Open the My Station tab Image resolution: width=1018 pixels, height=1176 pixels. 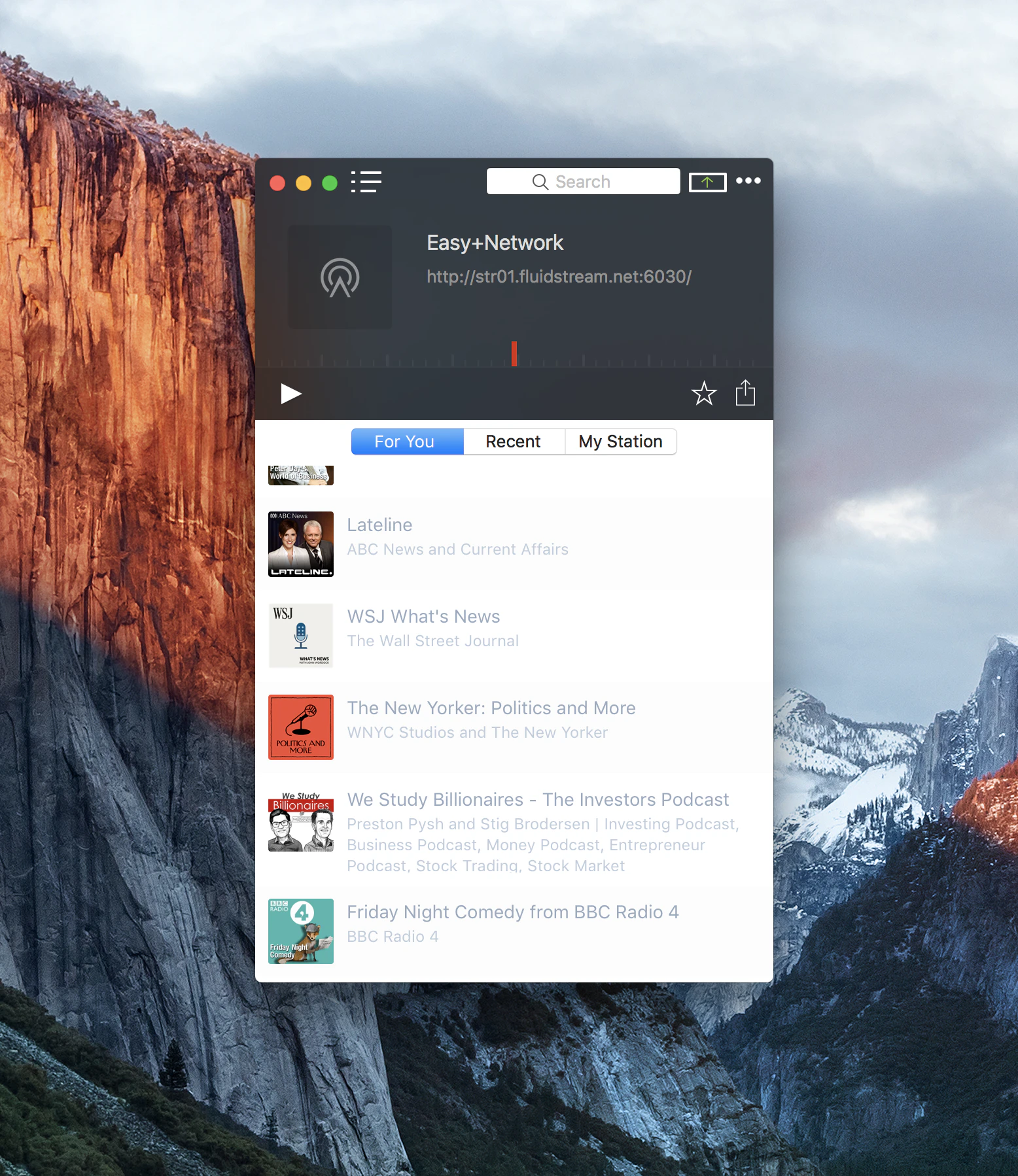[620, 441]
